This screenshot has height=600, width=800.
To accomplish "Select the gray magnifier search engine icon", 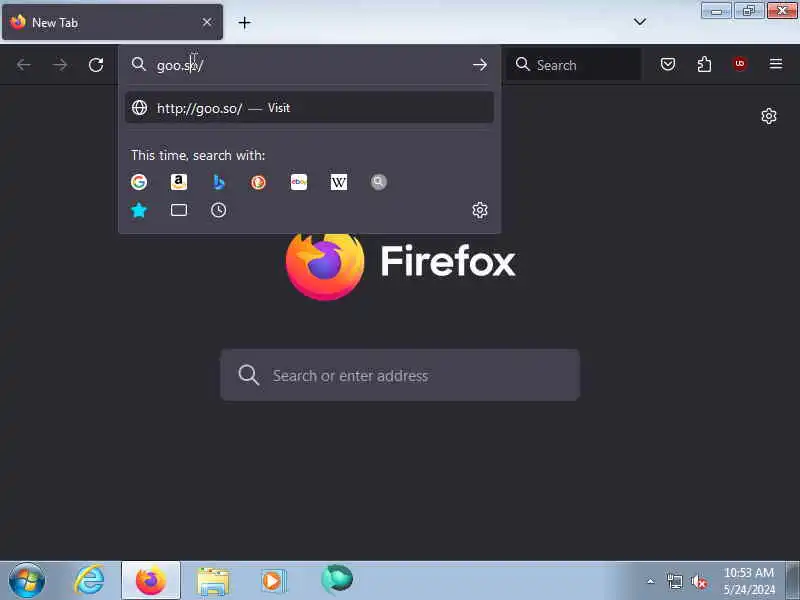I will [x=379, y=182].
